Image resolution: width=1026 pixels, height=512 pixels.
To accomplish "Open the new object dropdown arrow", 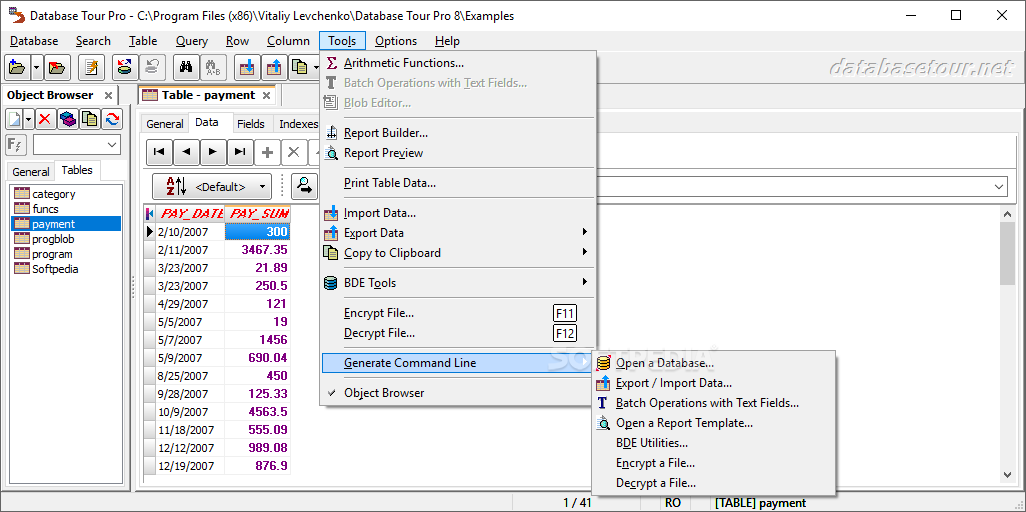I will tap(28, 119).
